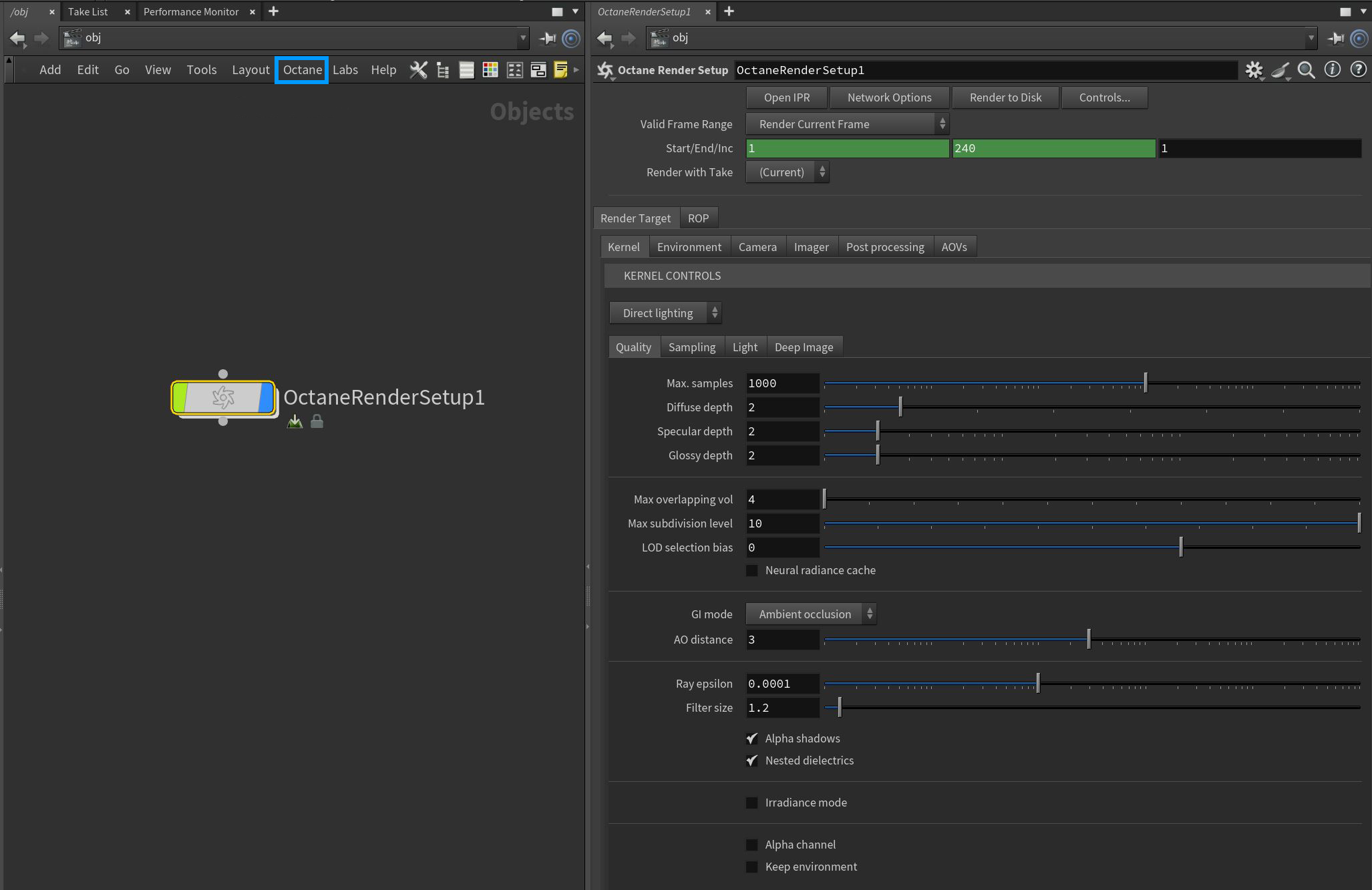Viewport: 1372px width, 890px height.
Task: Open the node shapes palette icon
Action: pyautogui.click(x=514, y=70)
